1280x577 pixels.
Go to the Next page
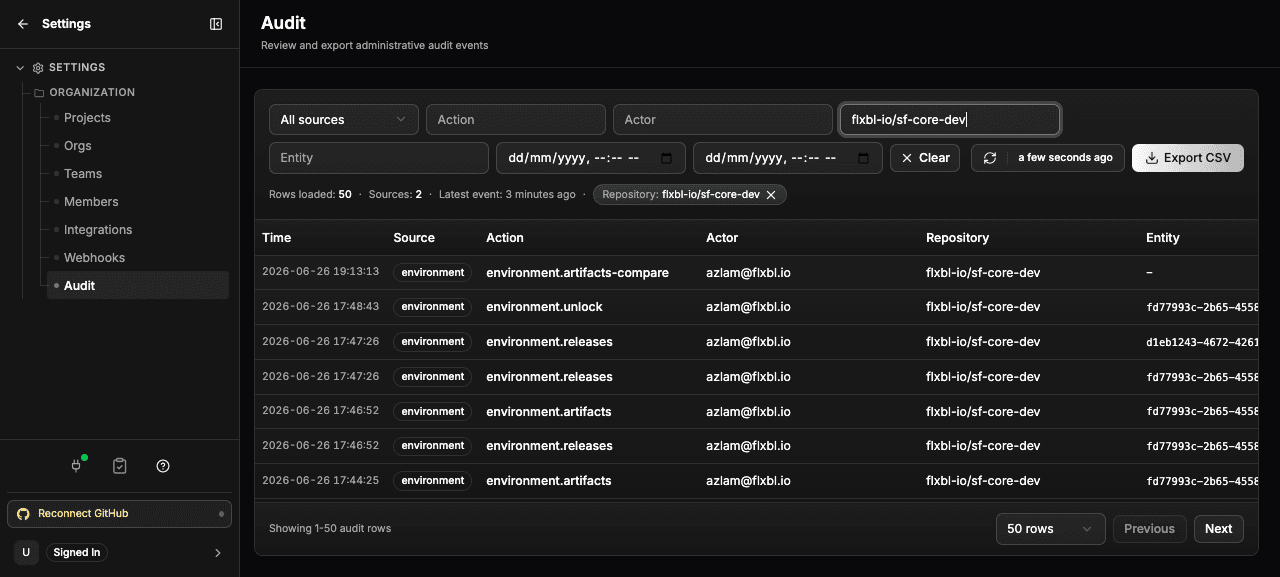pos(1218,529)
